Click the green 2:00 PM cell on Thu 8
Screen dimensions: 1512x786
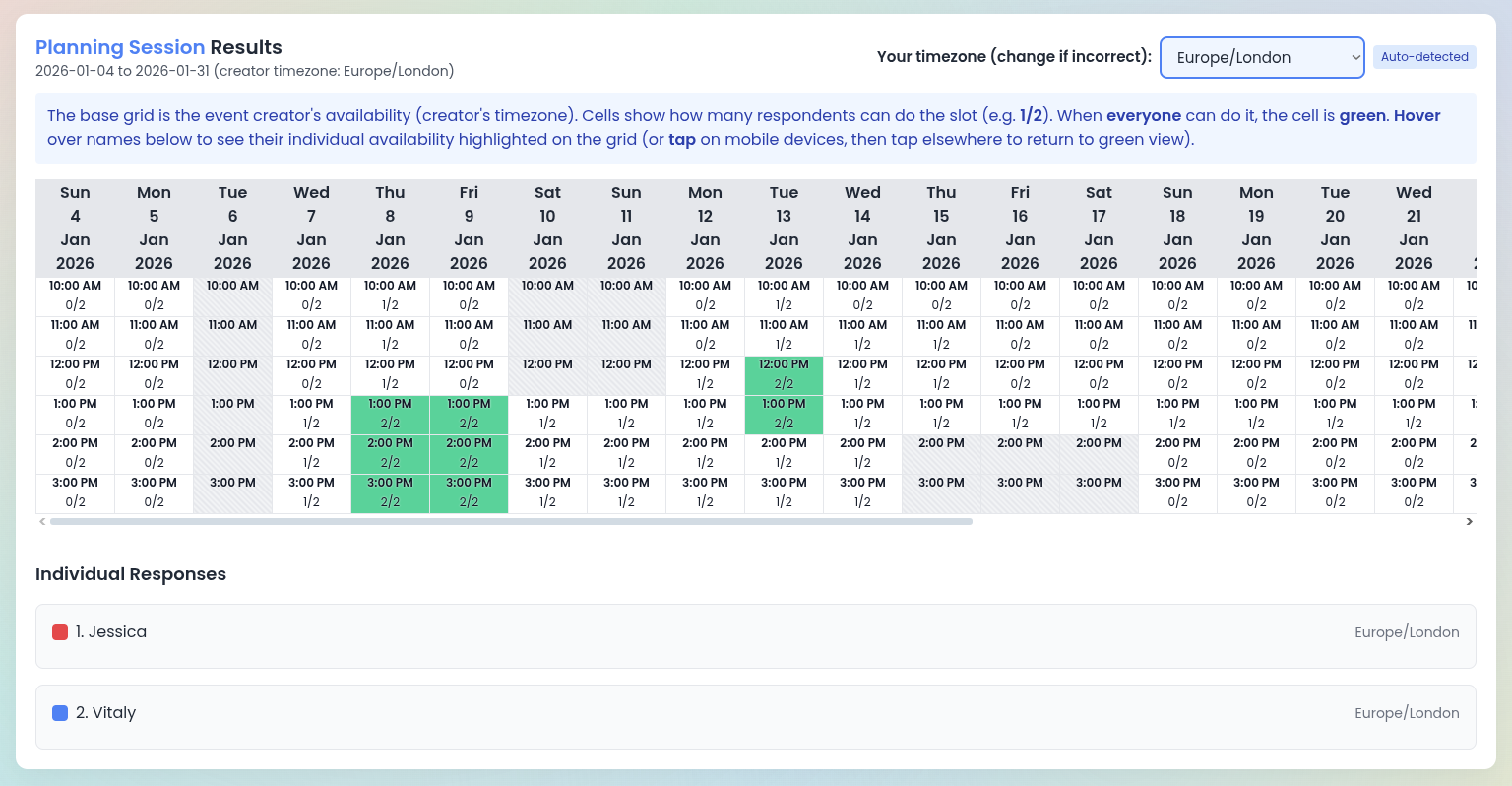click(x=390, y=454)
